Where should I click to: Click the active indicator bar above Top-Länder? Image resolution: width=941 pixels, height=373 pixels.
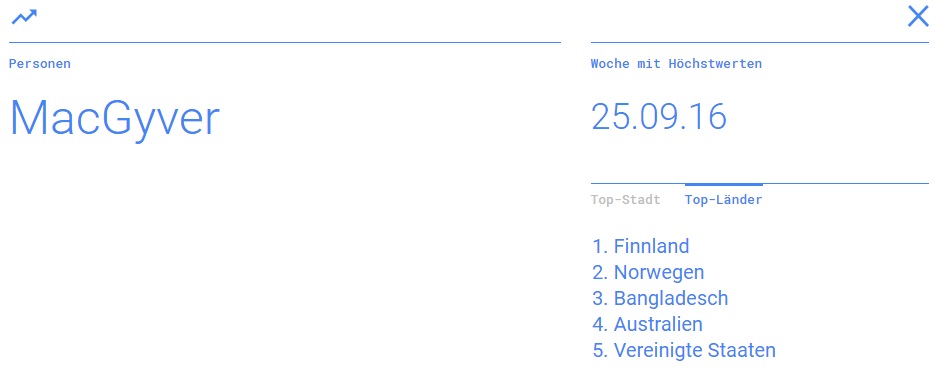[724, 185]
